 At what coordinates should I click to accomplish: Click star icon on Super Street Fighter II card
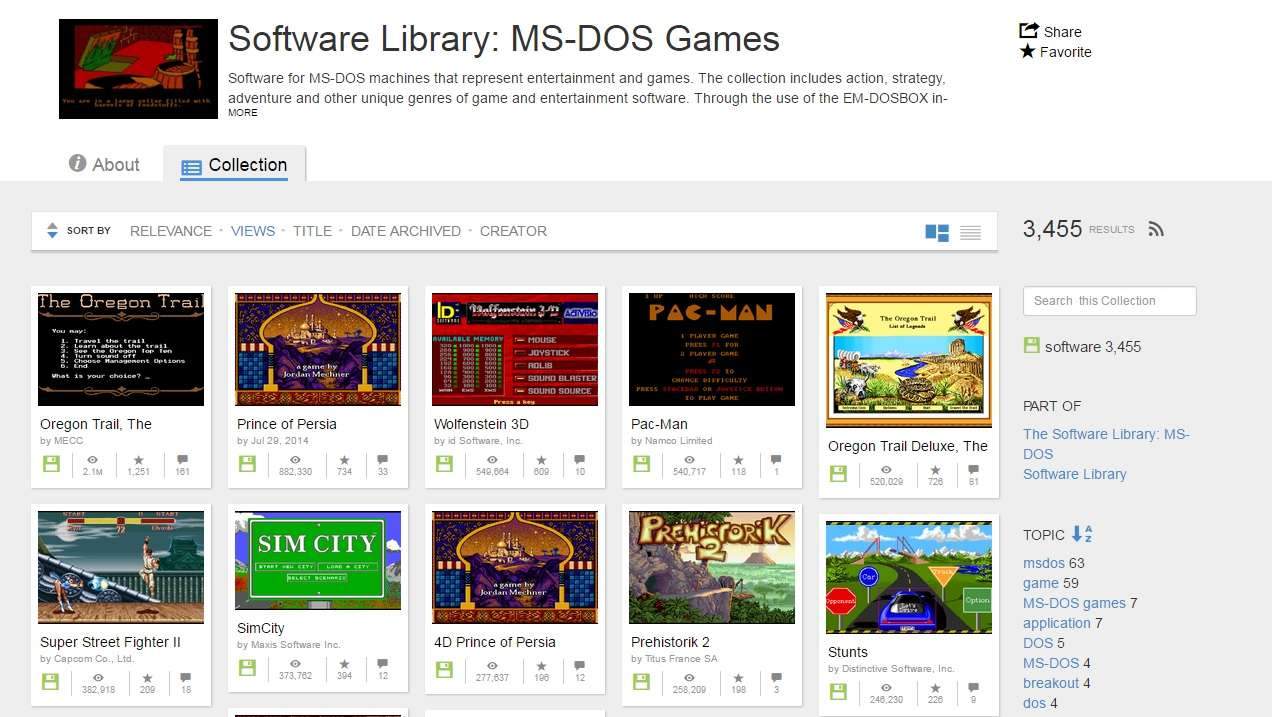(147, 679)
